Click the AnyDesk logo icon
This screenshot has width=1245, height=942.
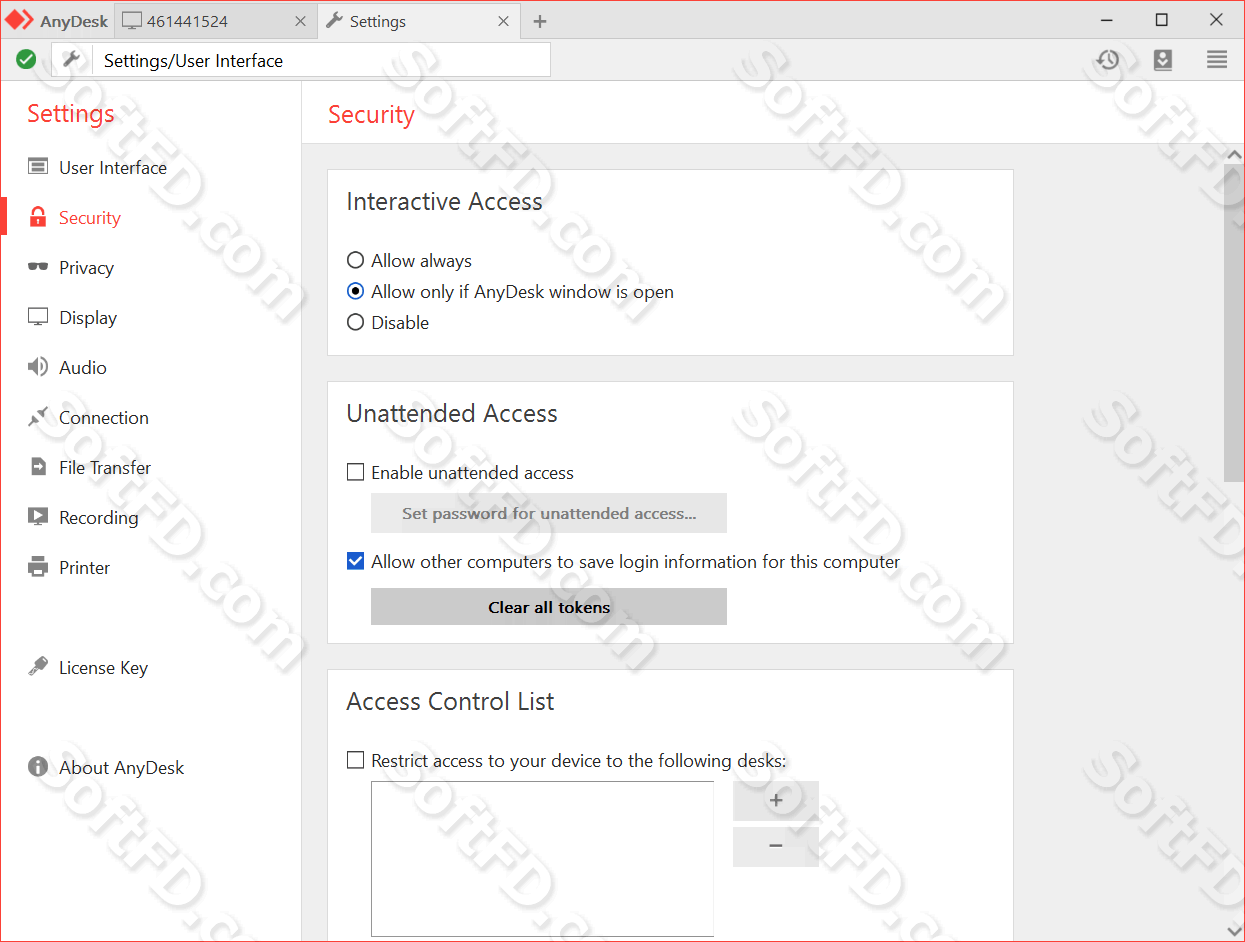tap(20, 20)
